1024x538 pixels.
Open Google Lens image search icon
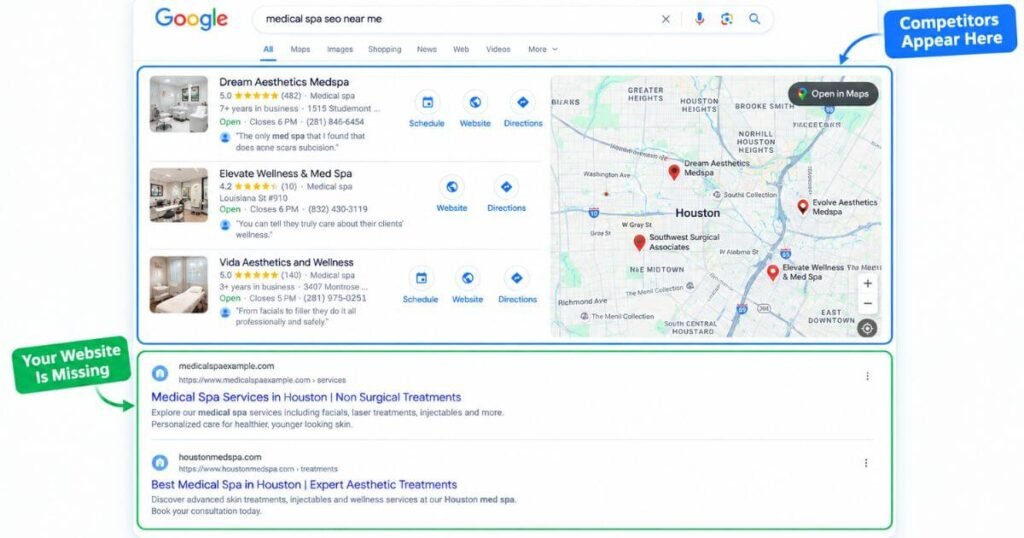click(727, 19)
